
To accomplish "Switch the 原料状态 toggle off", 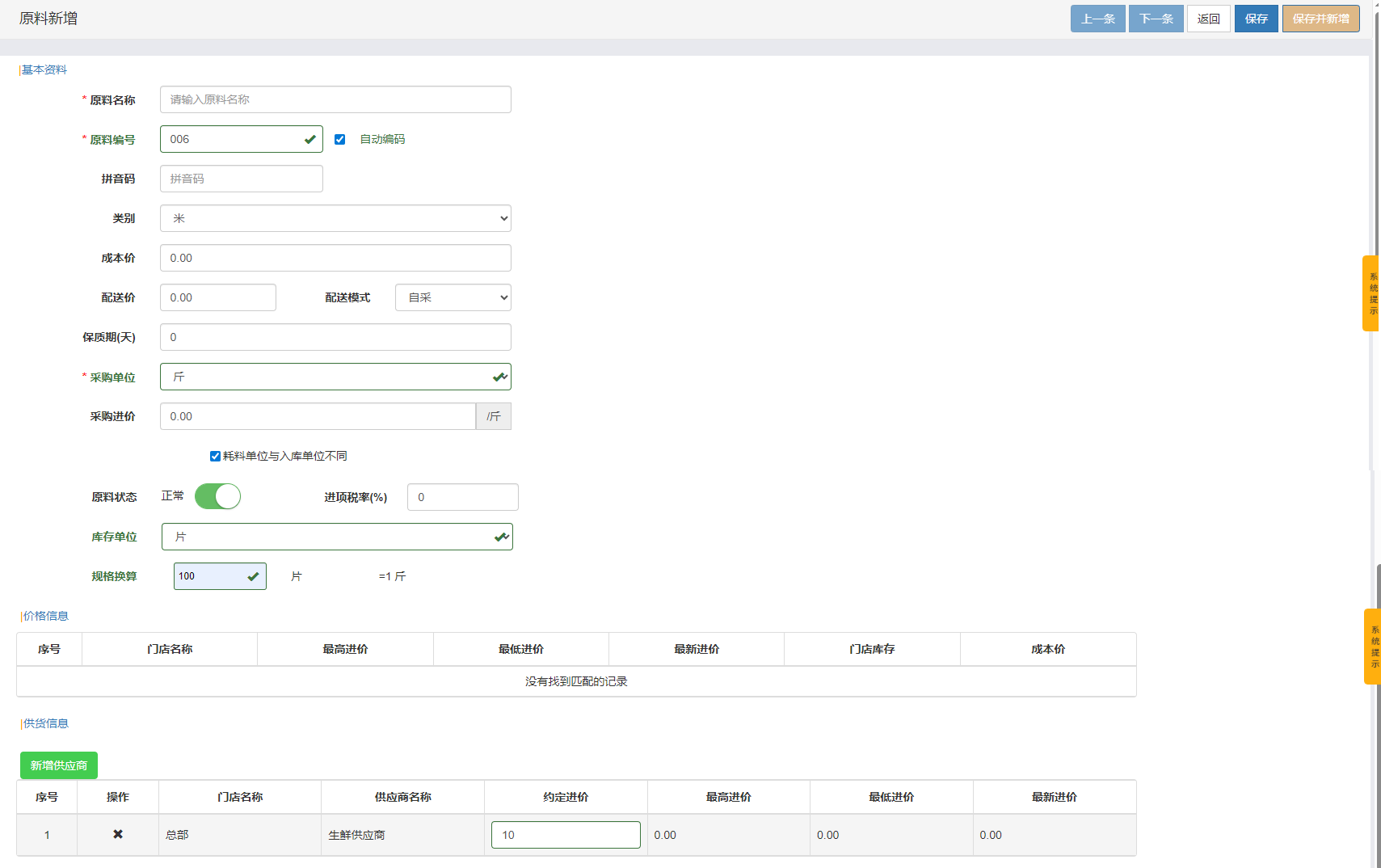I will pos(217,496).
